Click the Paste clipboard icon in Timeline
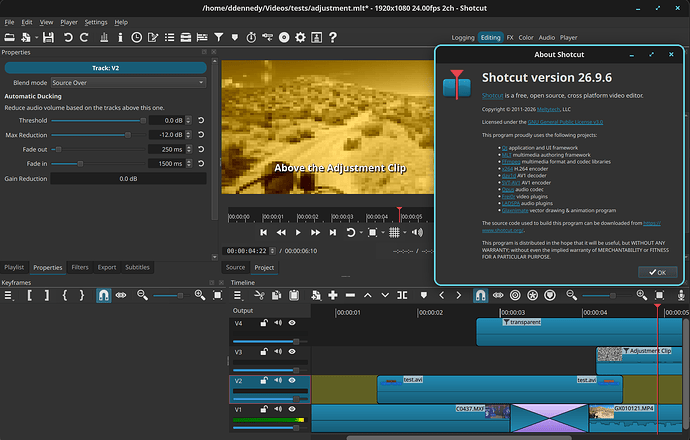The height and width of the screenshot is (440, 690). tap(294, 295)
